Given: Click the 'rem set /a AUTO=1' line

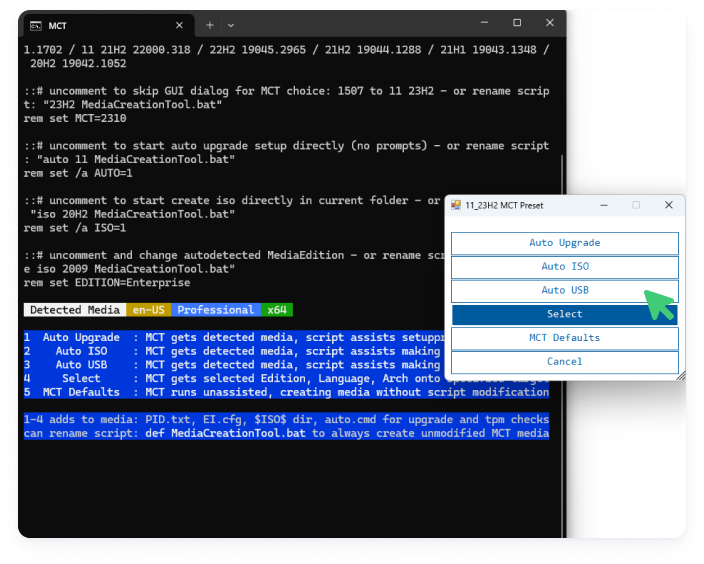Looking at the screenshot, I should tap(78, 173).
